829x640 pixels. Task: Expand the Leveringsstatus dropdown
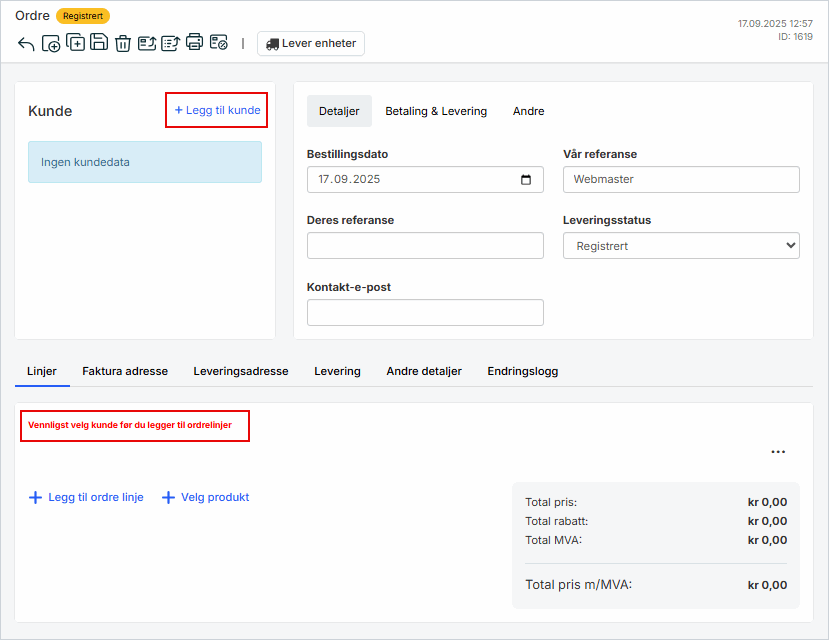(680, 246)
